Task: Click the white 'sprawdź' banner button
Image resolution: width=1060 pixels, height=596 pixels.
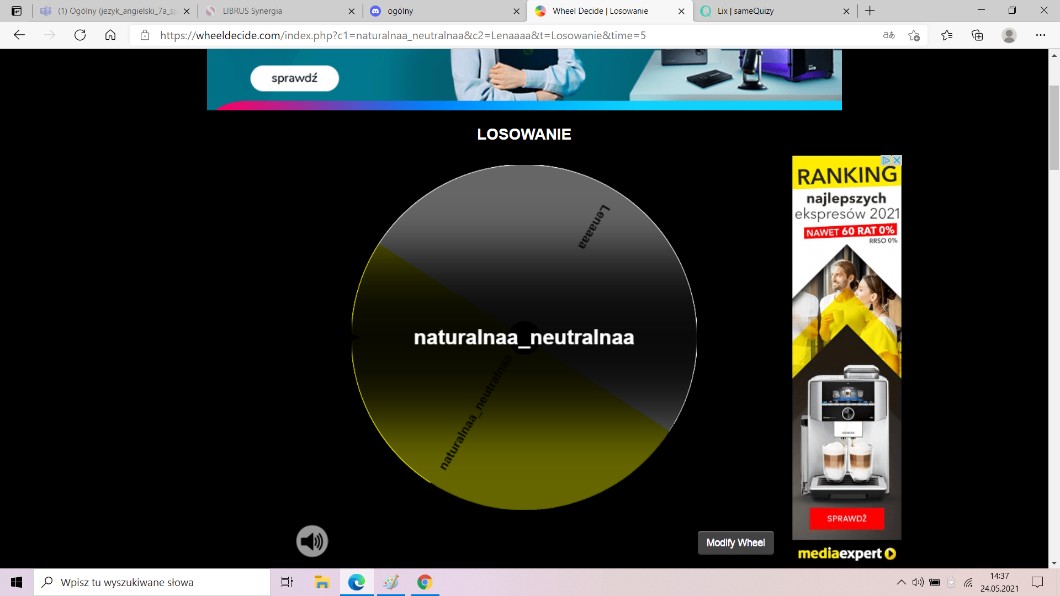Action: (294, 78)
